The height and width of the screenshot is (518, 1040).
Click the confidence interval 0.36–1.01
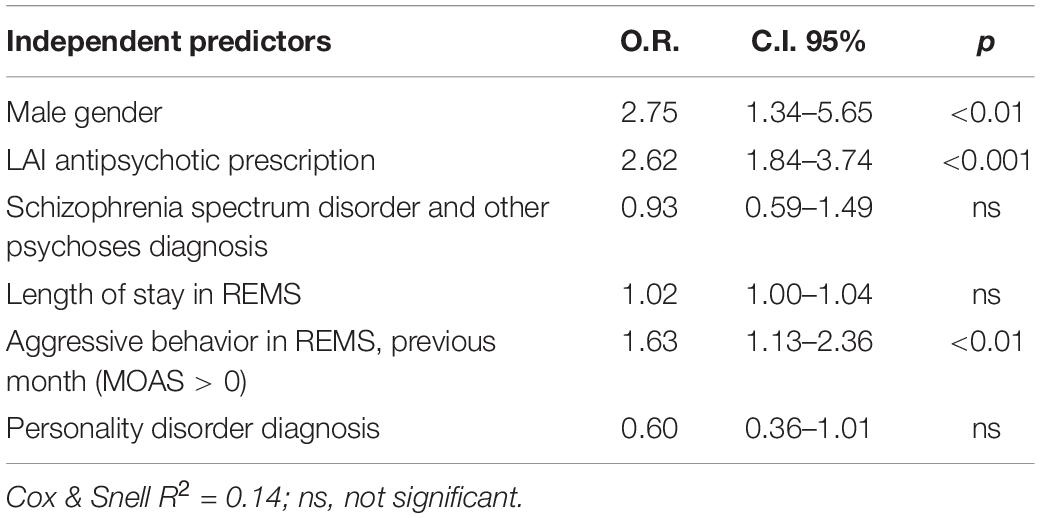[x=809, y=428]
